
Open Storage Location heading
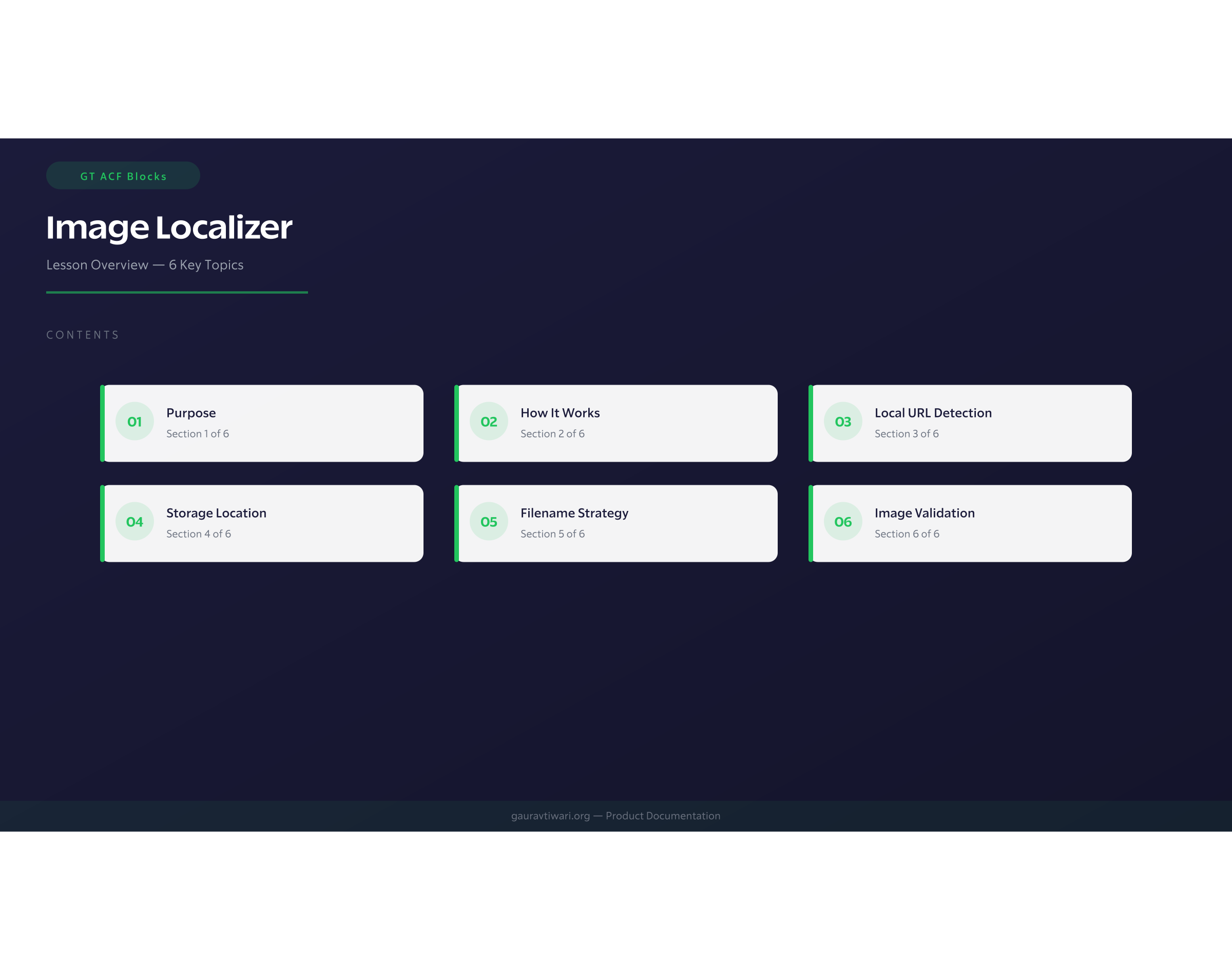(x=216, y=513)
